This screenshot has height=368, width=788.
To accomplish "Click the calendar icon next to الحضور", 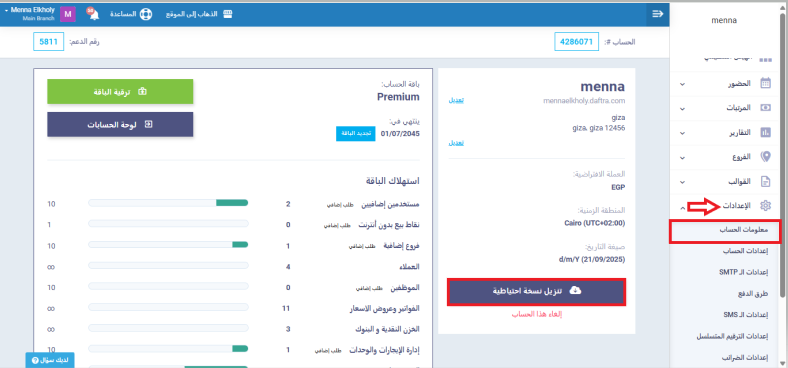I will click(765, 83).
